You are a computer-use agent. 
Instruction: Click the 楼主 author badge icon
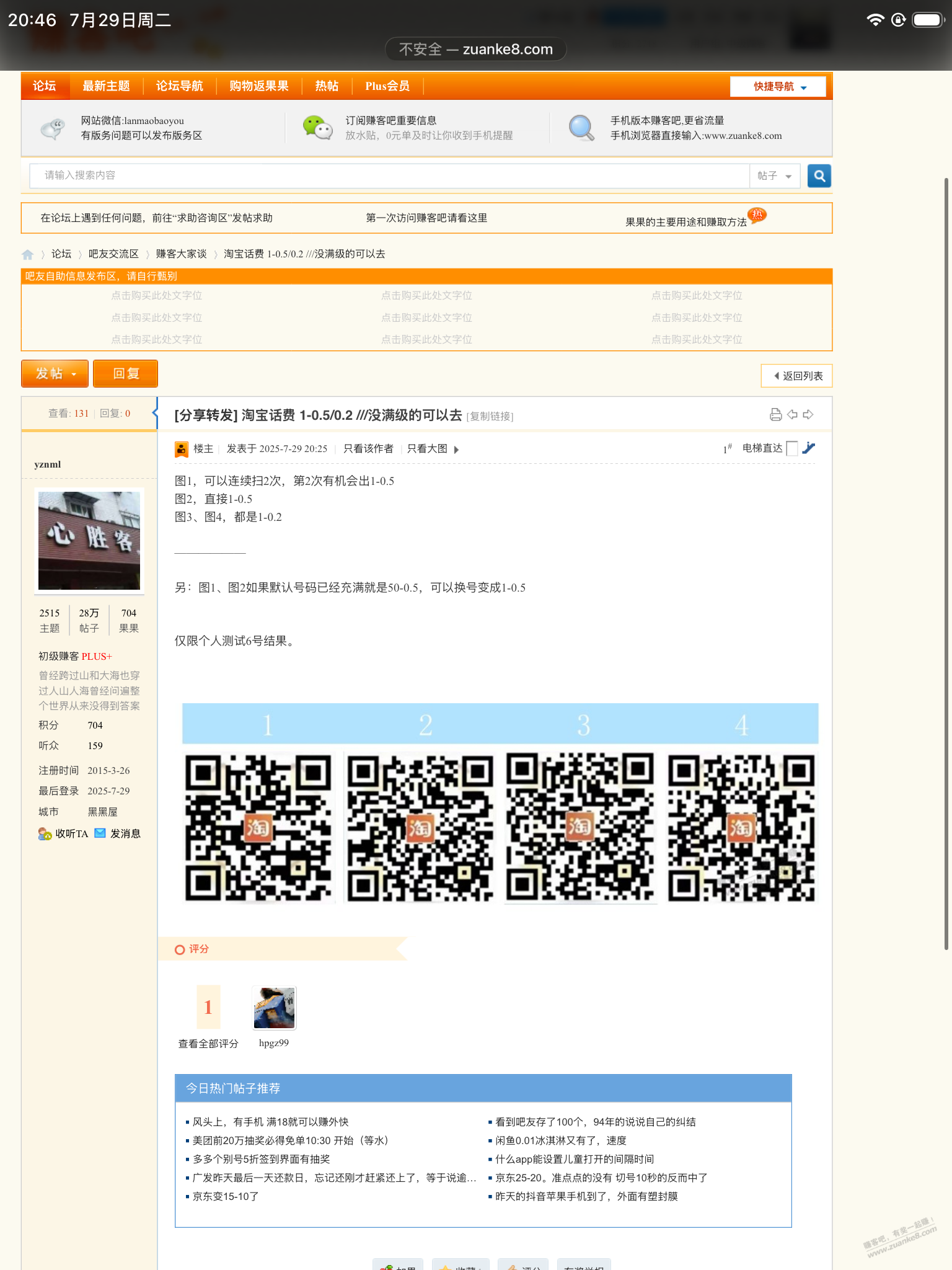[x=182, y=449]
